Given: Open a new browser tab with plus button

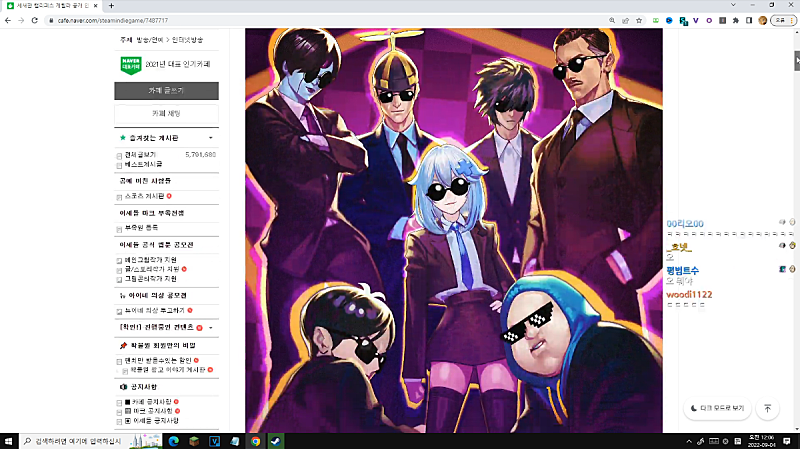Looking at the screenshot, I should (111, 6).
